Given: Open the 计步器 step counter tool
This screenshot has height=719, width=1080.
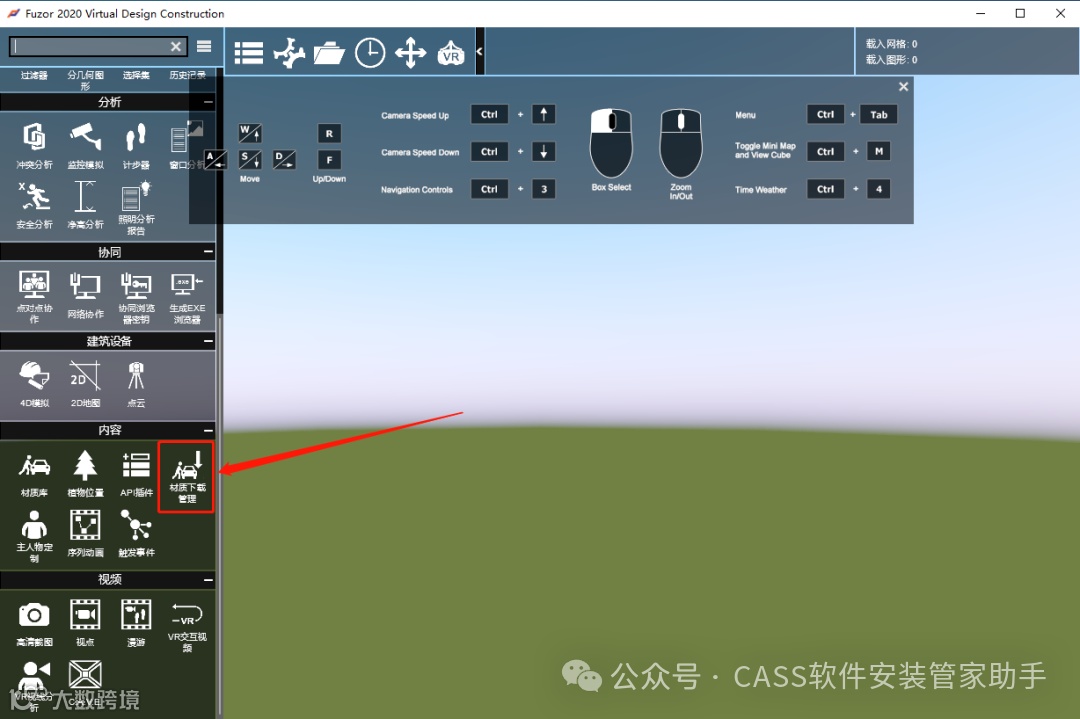Looking at the screenshot, I should point(136,146).
